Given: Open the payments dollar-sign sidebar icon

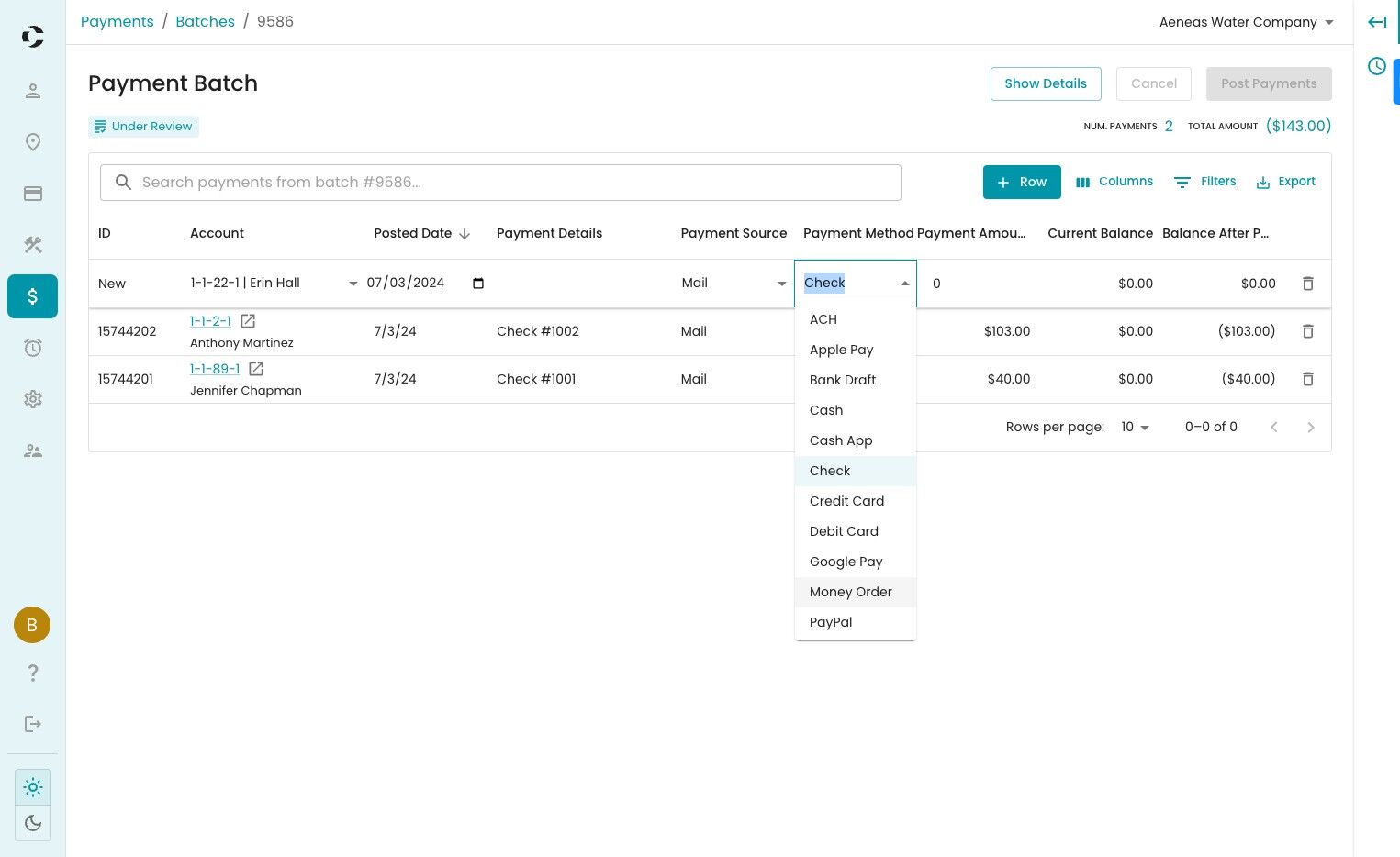Looking at the screenshot, I should pyautogui.click(x=32, y=296).
